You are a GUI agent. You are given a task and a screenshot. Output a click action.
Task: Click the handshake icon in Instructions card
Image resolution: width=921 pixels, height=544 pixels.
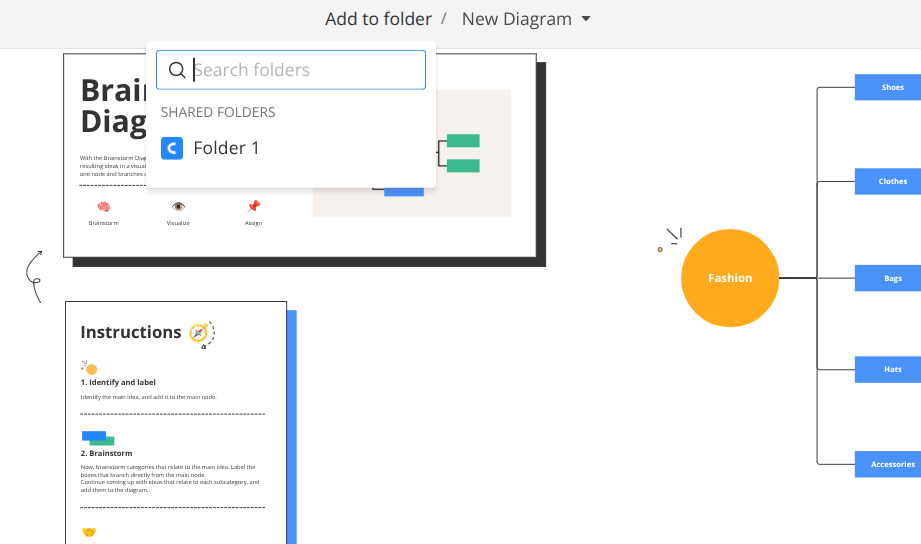89,531
